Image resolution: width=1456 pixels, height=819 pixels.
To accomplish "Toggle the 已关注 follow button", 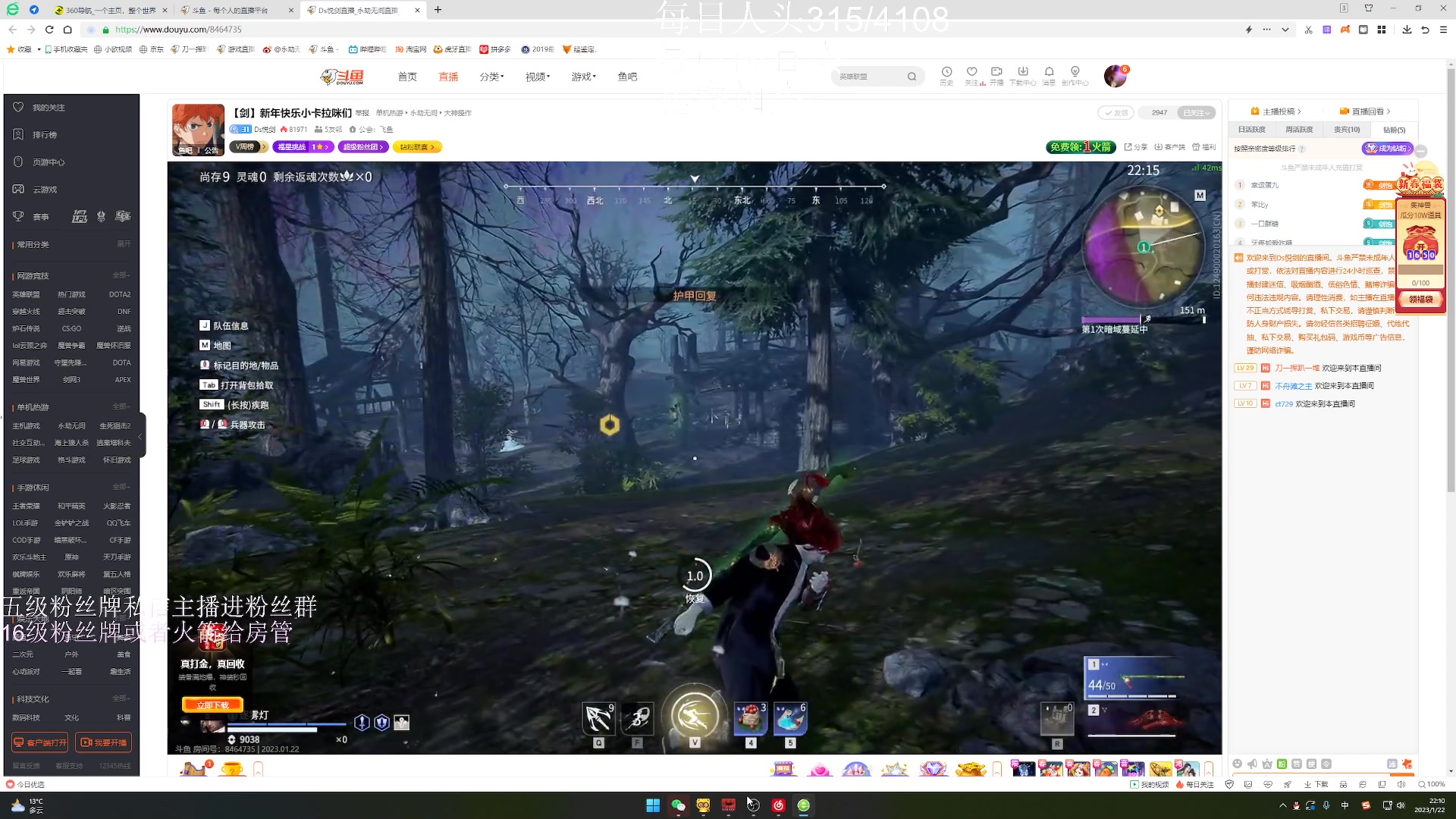I will tap(1196, 113).
